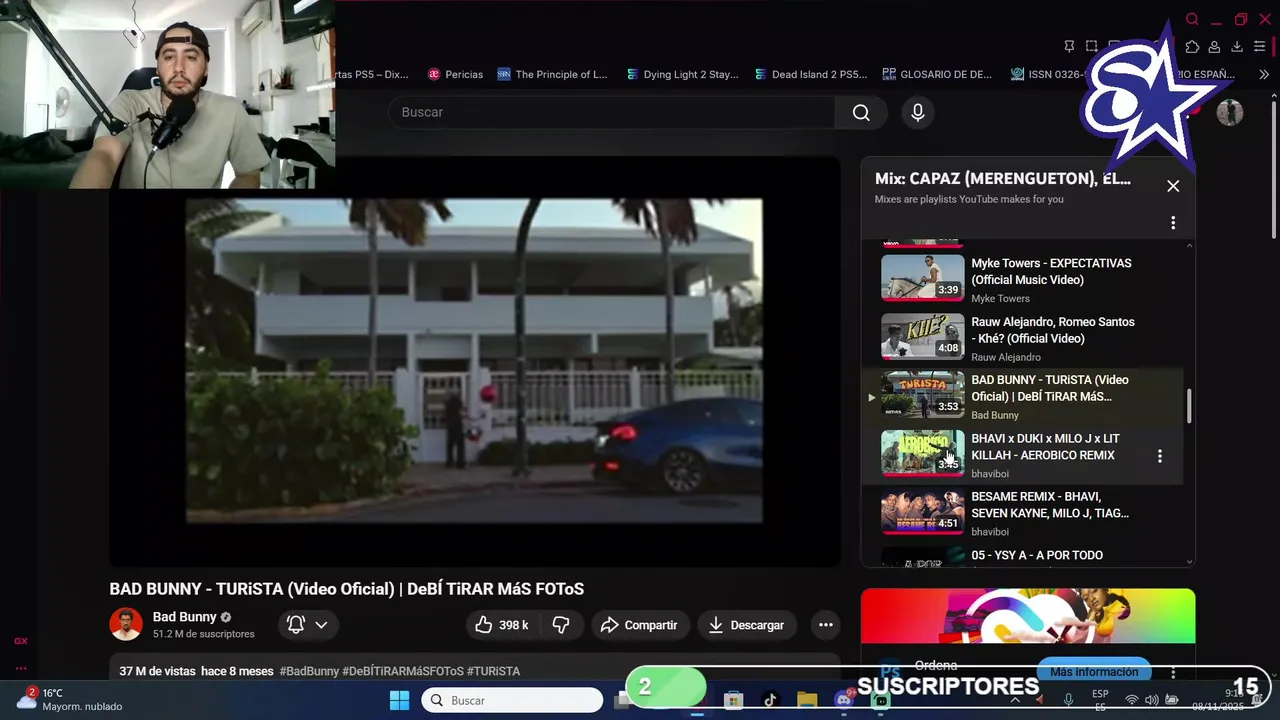The height and width of the screenshot is (720, 1280).
Task: Open the YouTube account avatar menu
Action: click(x=1229, y=112)
